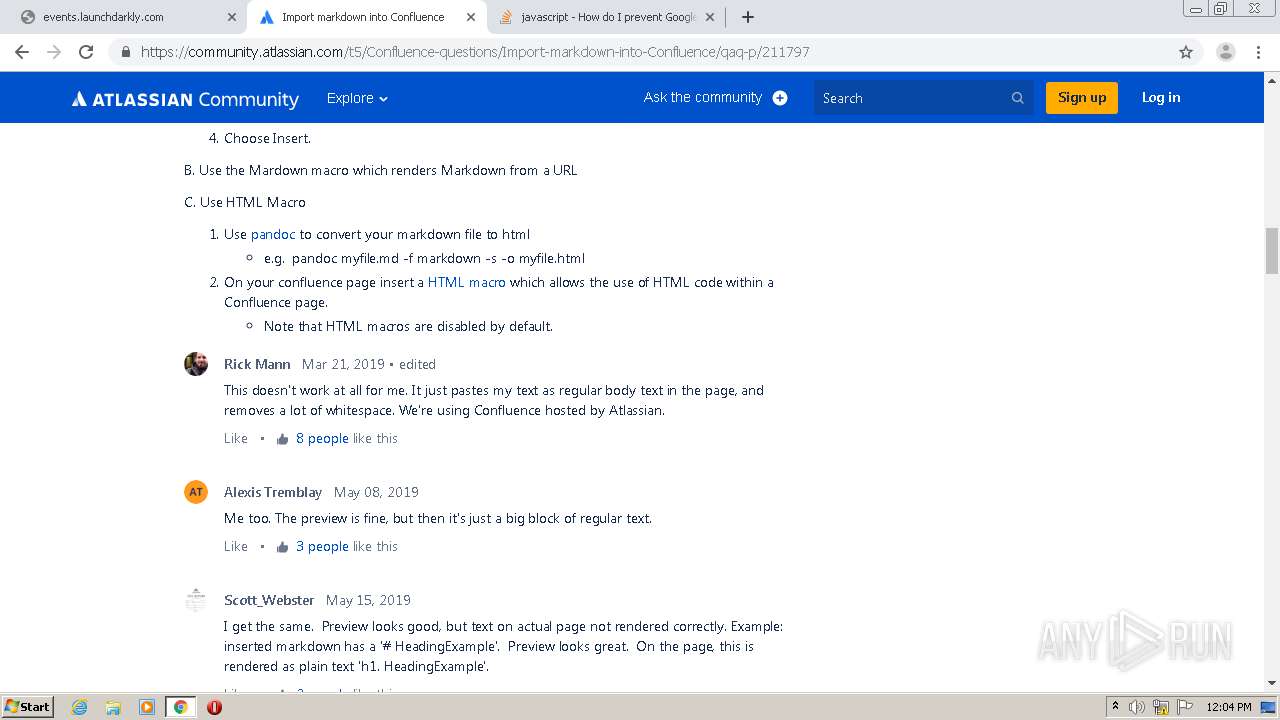This screenshot has width=1280, height=720.
Task: Launch Internet Explorer from the taskbar
Action: pos(79,707)
